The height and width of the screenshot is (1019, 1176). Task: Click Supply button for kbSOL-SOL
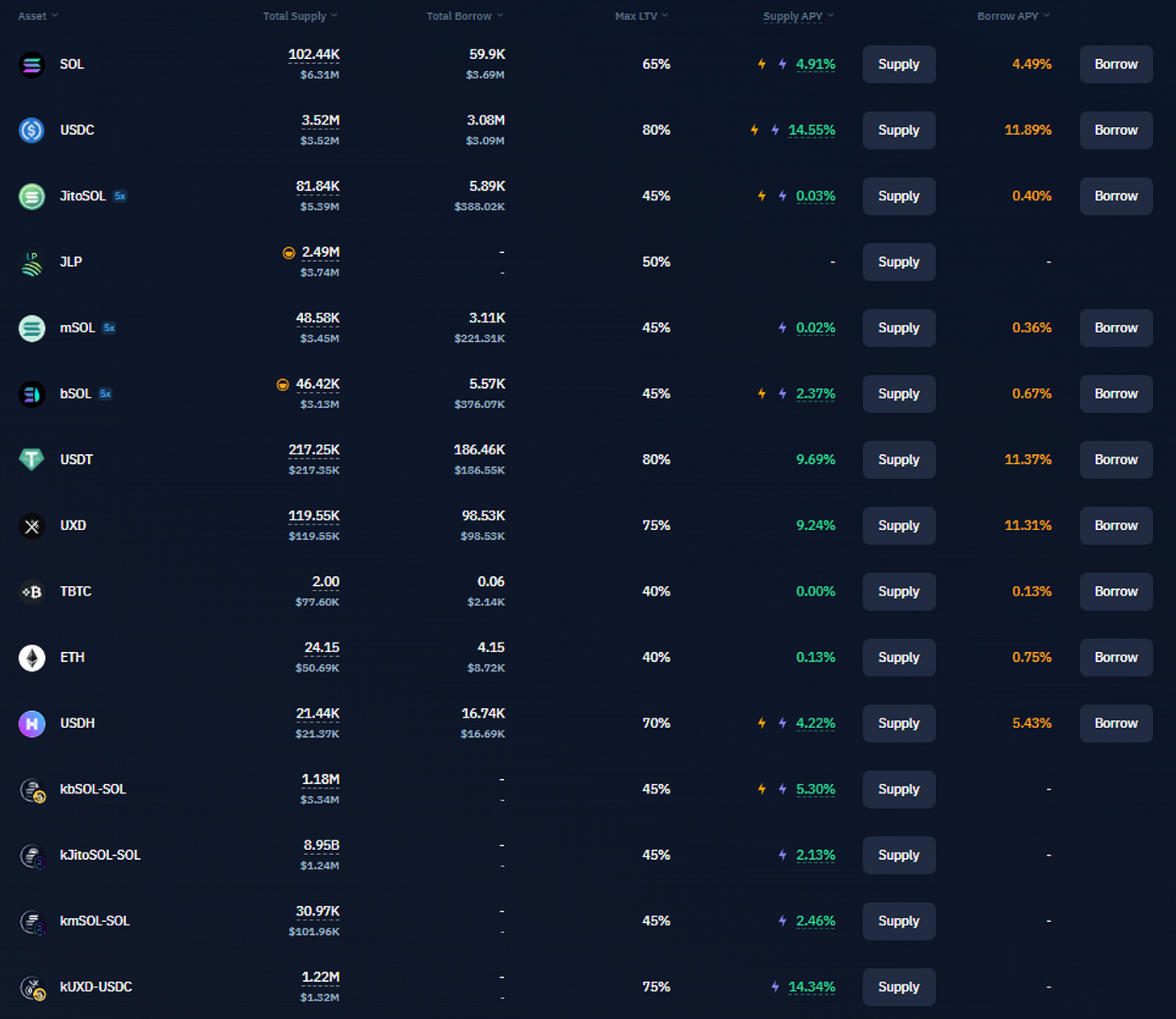coord(899,790)
